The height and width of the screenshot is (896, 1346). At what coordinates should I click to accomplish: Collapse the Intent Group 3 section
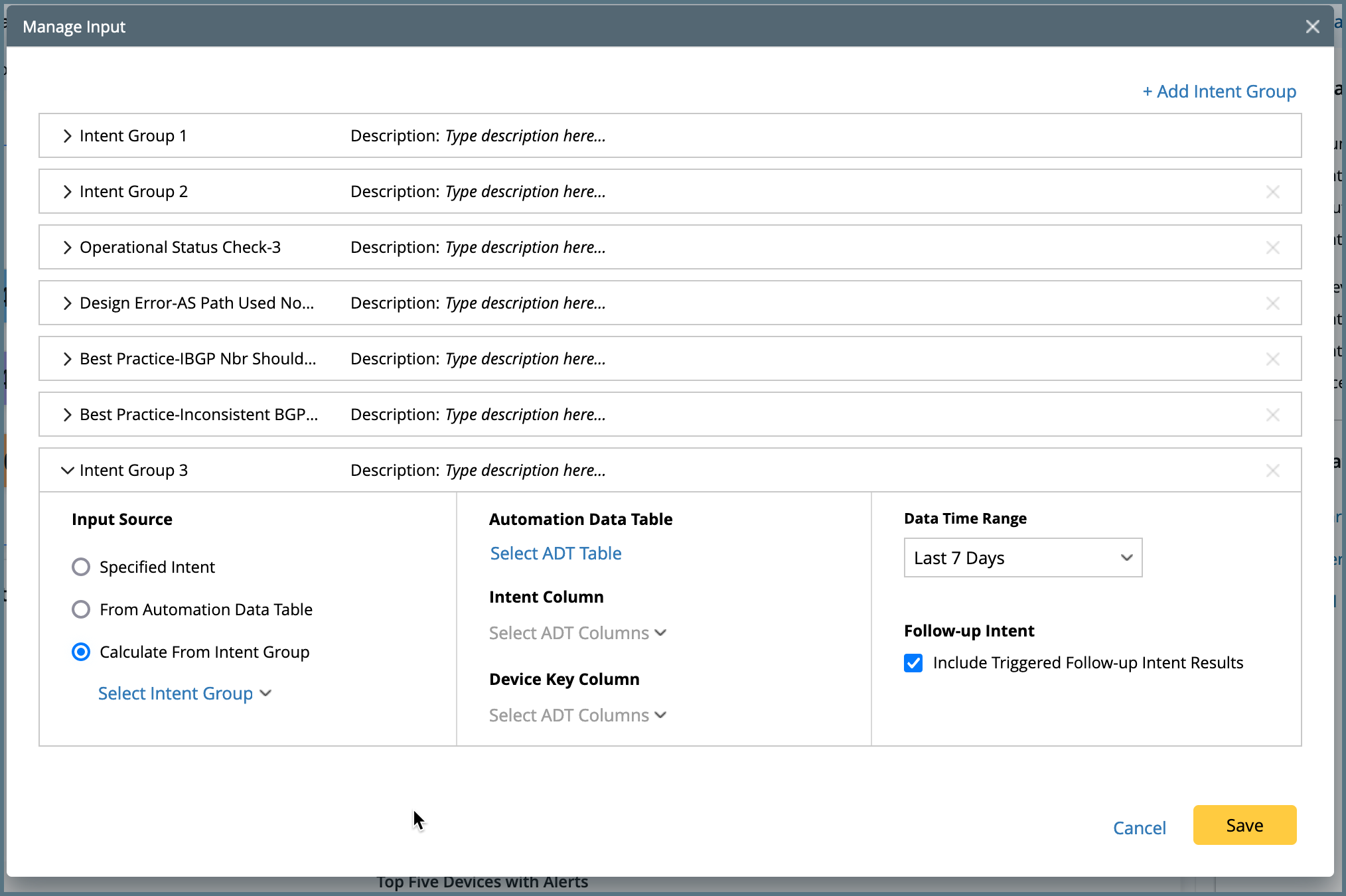pos(67,471)
